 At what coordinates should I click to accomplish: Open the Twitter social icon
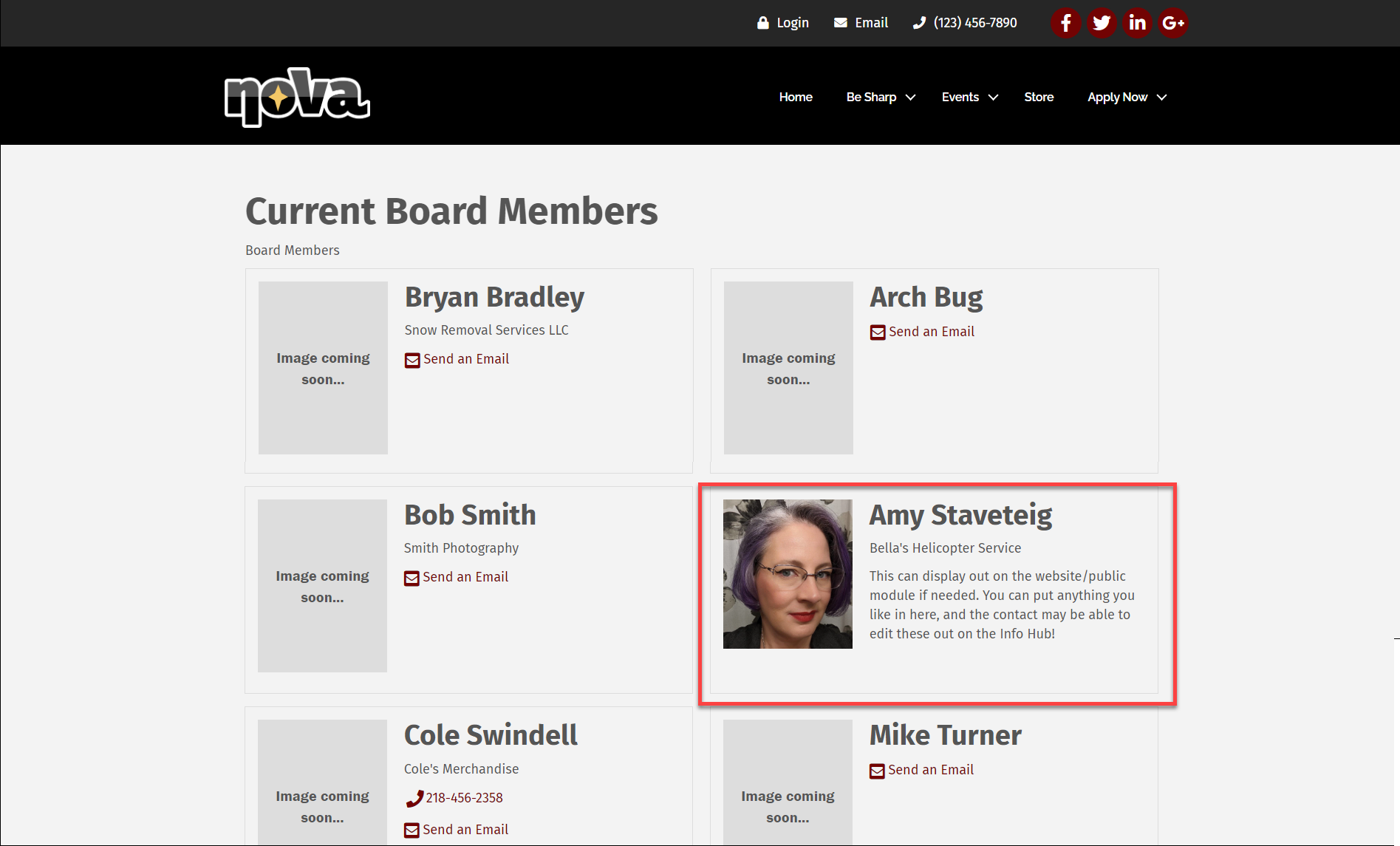point(1101,23)
